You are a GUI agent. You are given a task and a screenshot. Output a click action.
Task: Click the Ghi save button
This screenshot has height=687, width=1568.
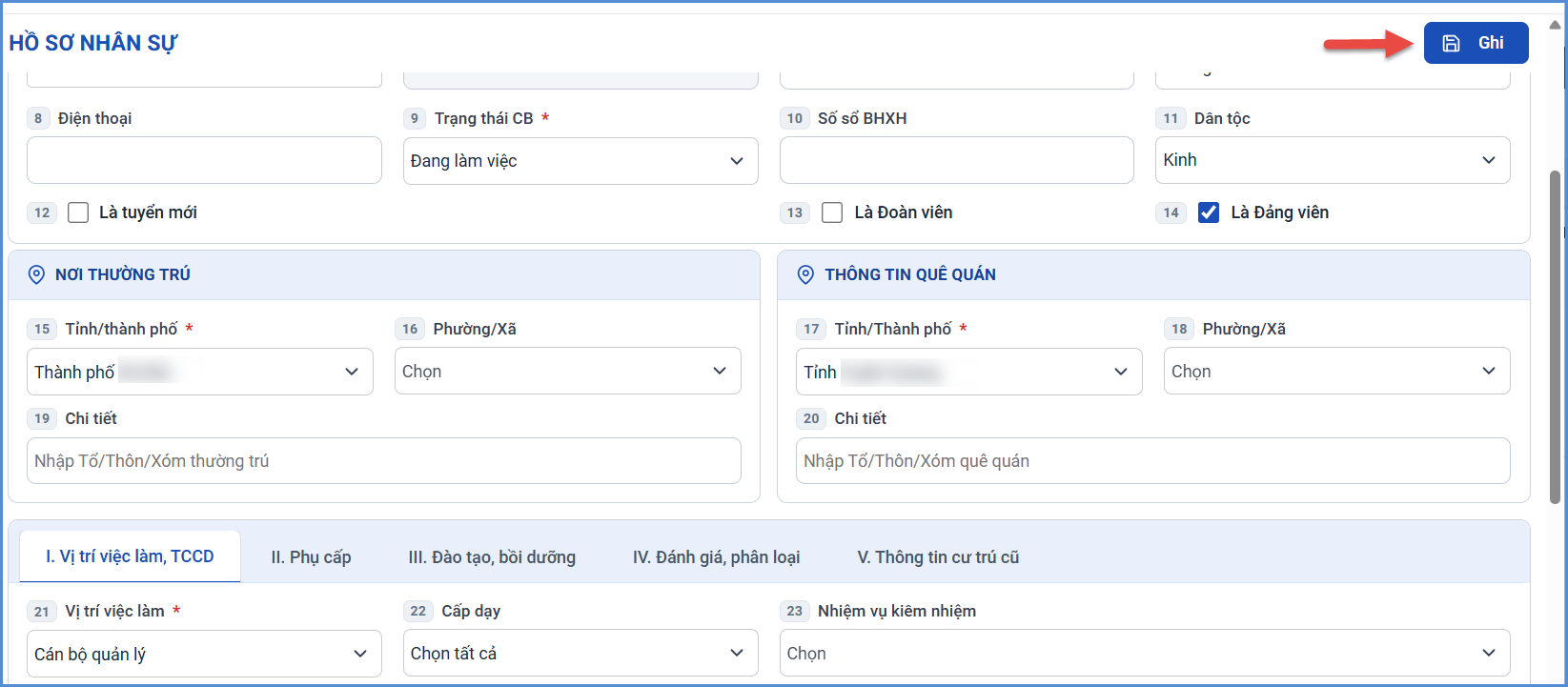[x=1476, y=43]
